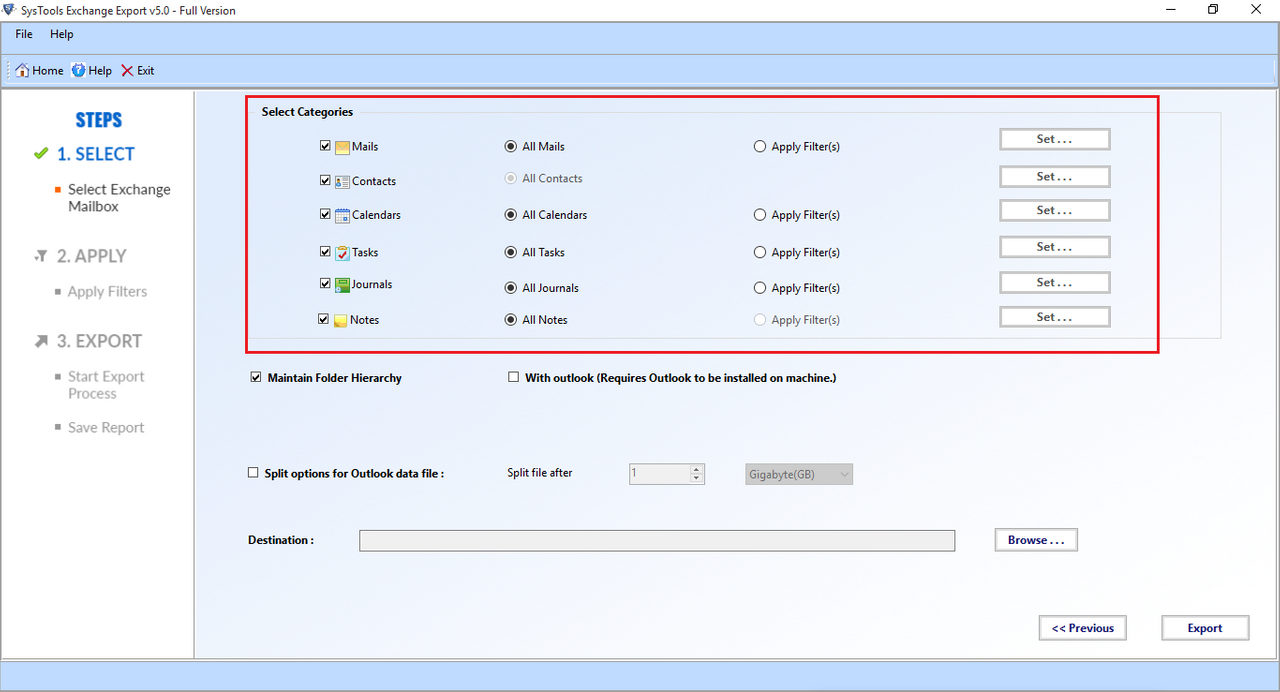Screen dimensions: 1280x692
Task: Toggle Maintain Folder Hierarchy checkbox
Action: [255, 378]
